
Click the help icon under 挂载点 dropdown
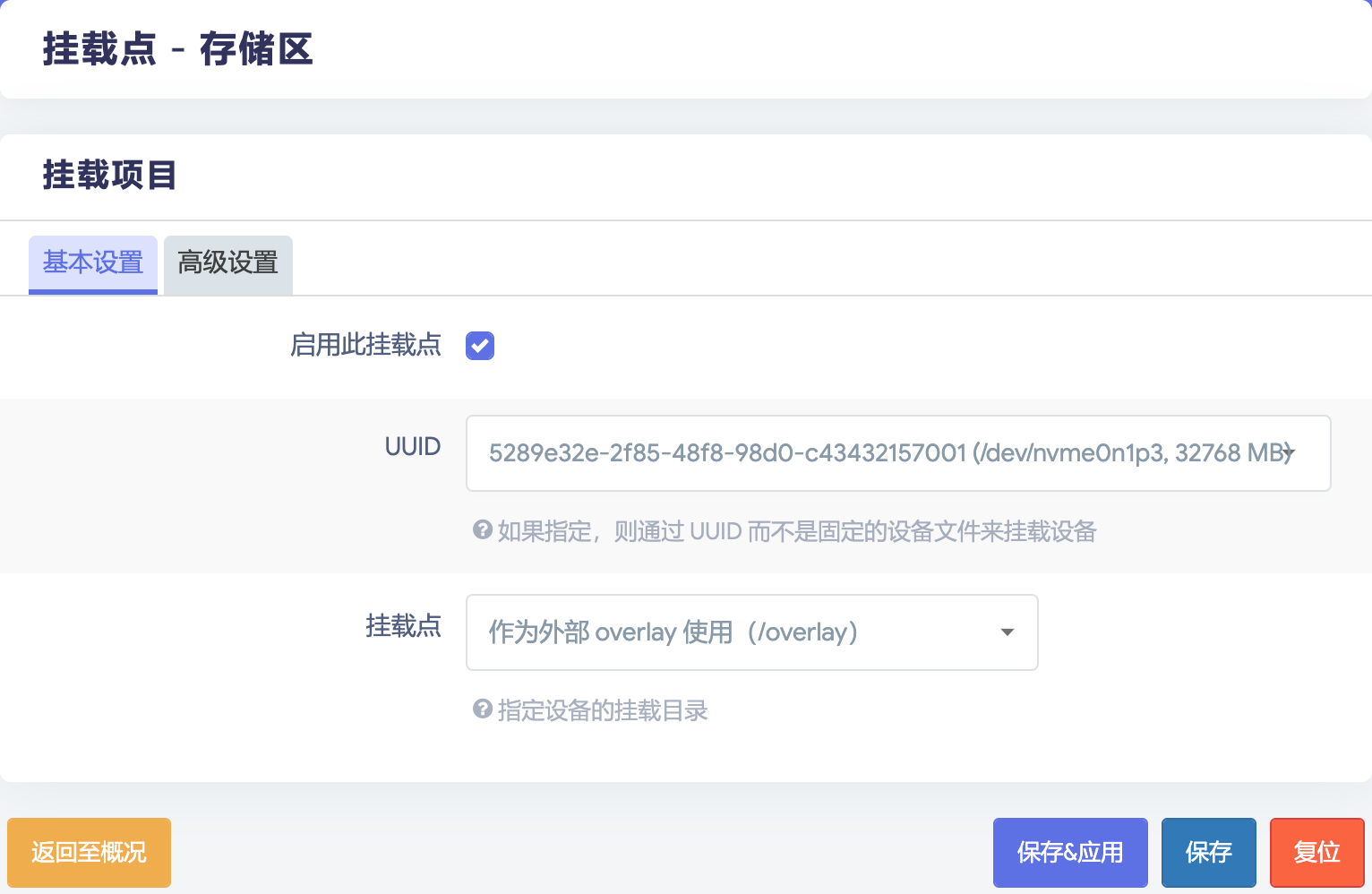click(x=483, y=709)
